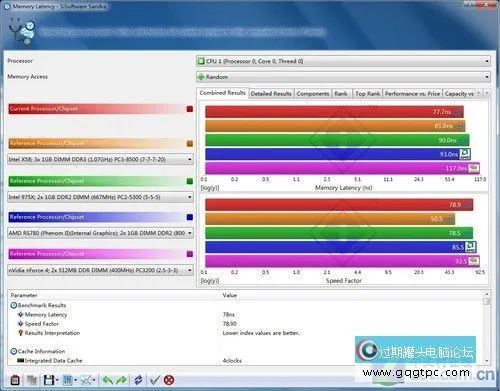Refresh results with the blue arrows icon

click(x=138, y=380)
